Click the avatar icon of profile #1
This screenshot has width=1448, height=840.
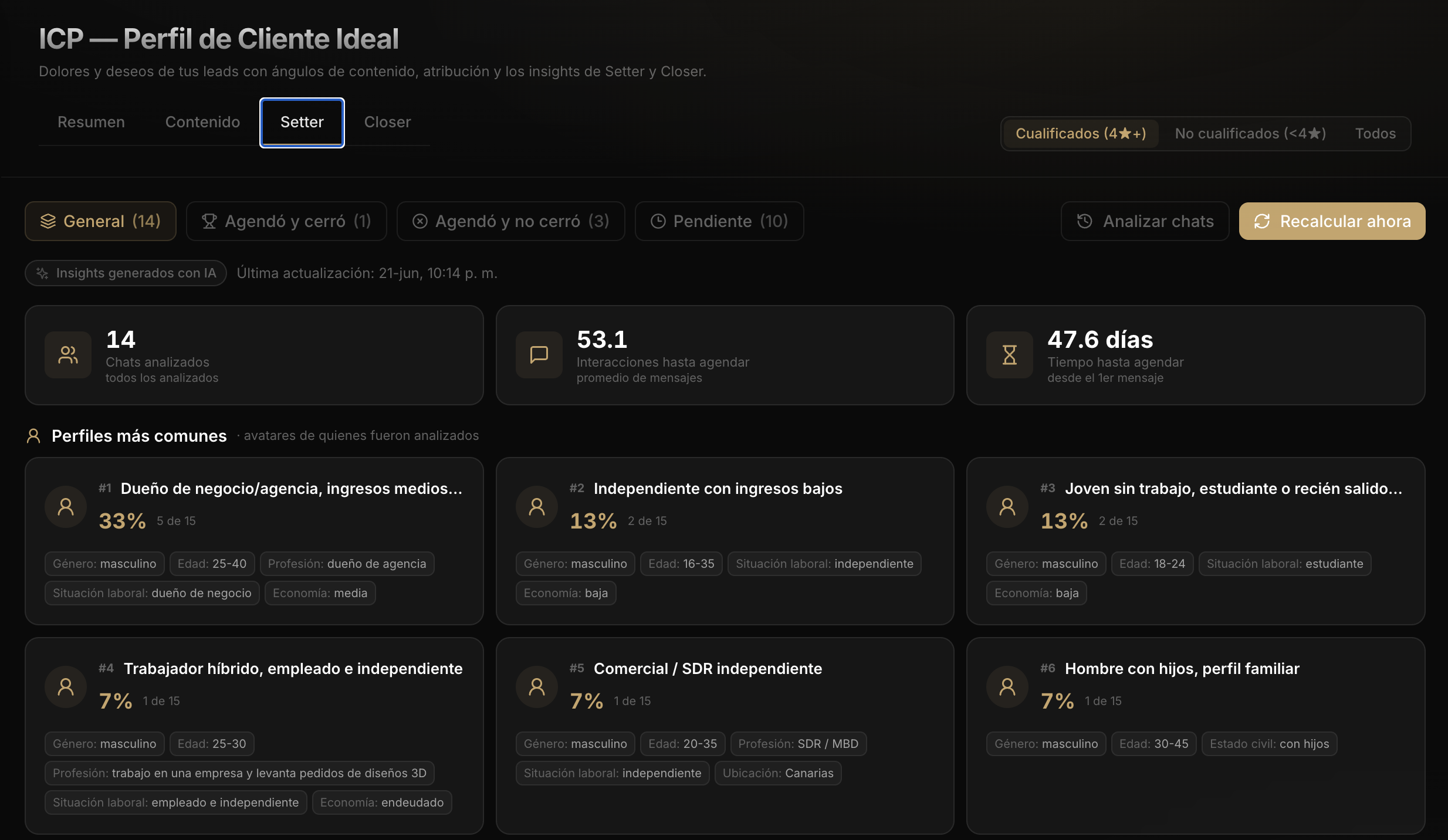click(66, 507)
